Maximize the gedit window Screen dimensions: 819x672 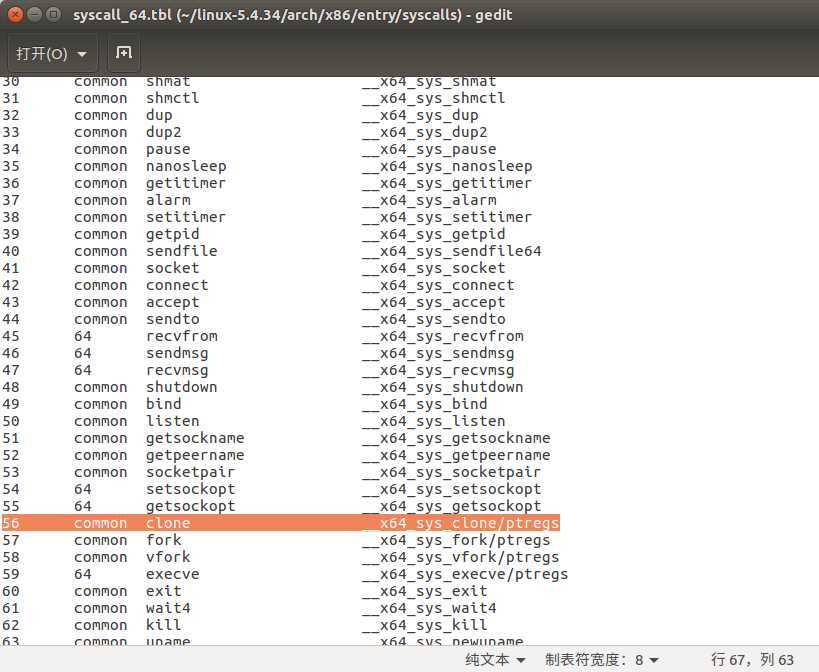[53, 15]
